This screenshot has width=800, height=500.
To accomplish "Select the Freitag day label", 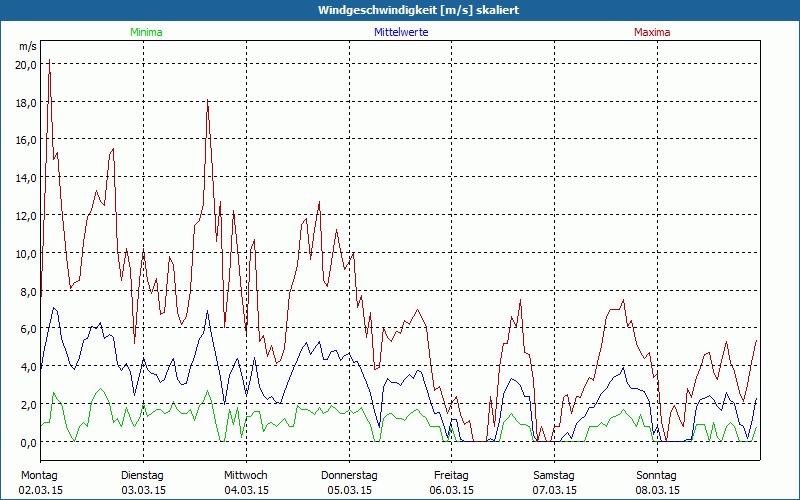I will point(452,475).
